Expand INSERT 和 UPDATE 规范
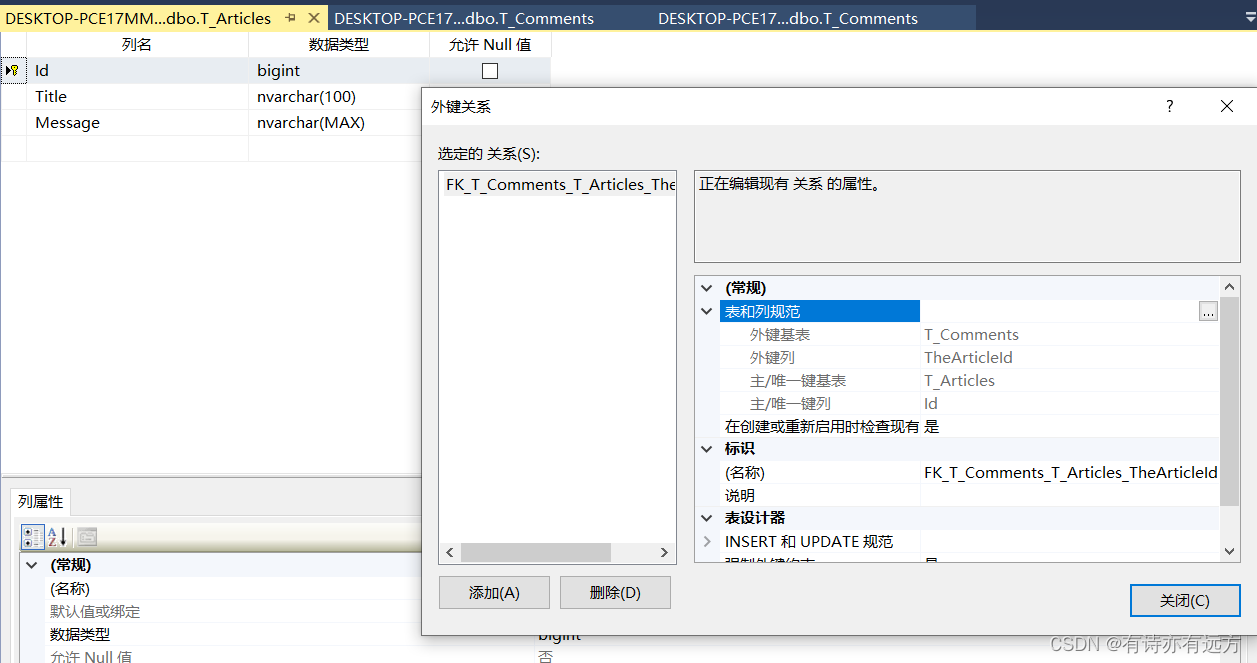1257x663 pixels. pyautogui.click(x=707, y=541)
